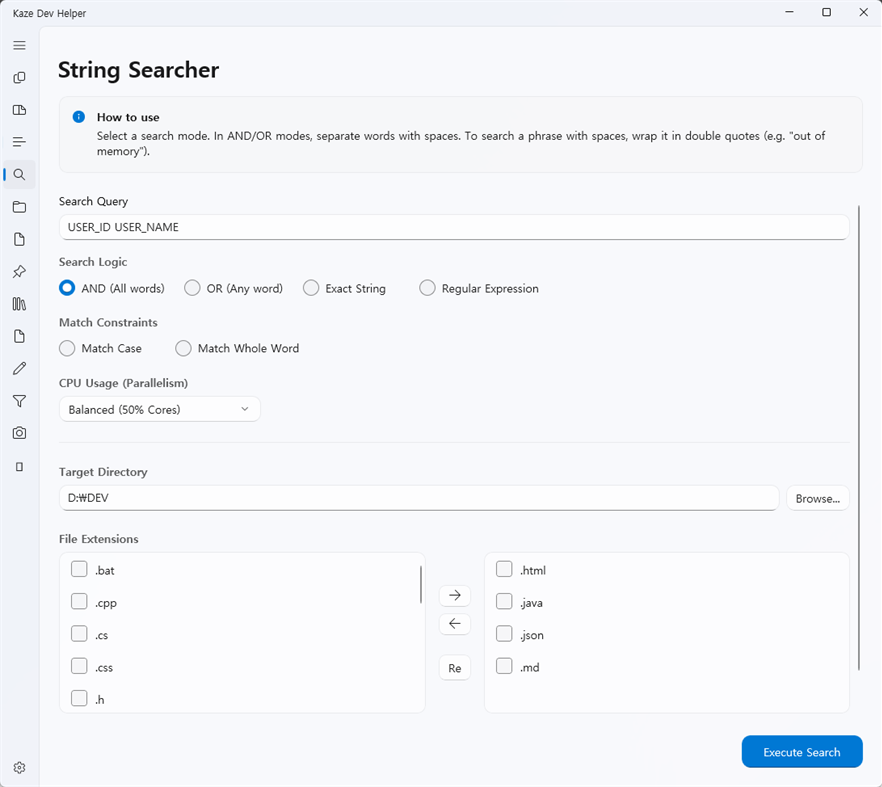Open the hamburger navigation menu

tap(19, 45)
